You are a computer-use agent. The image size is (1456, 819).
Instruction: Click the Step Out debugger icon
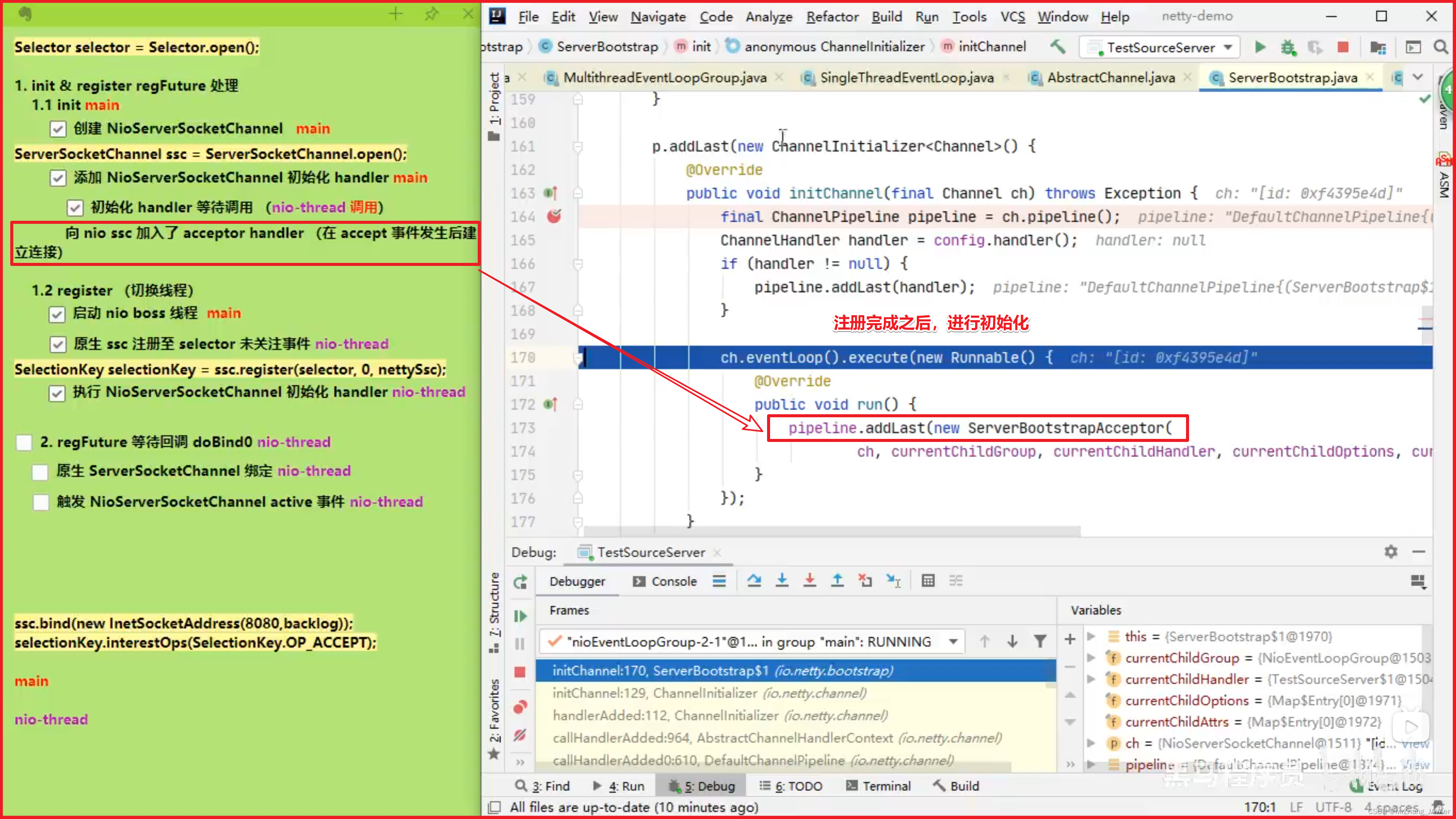click(x=837, y=580)
